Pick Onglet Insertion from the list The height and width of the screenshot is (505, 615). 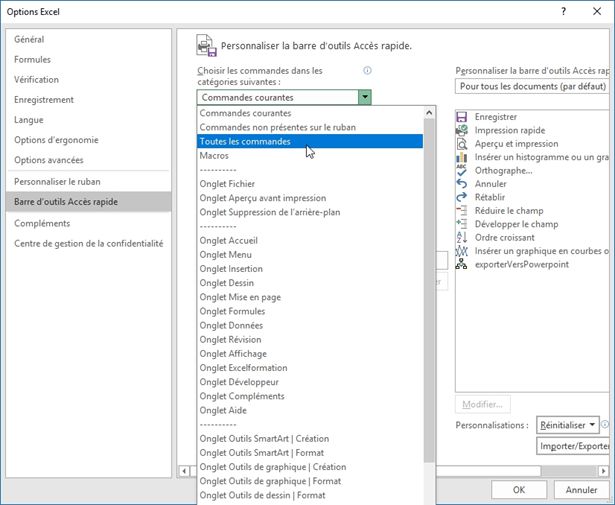pyautogui.click(x=310, y=269)
